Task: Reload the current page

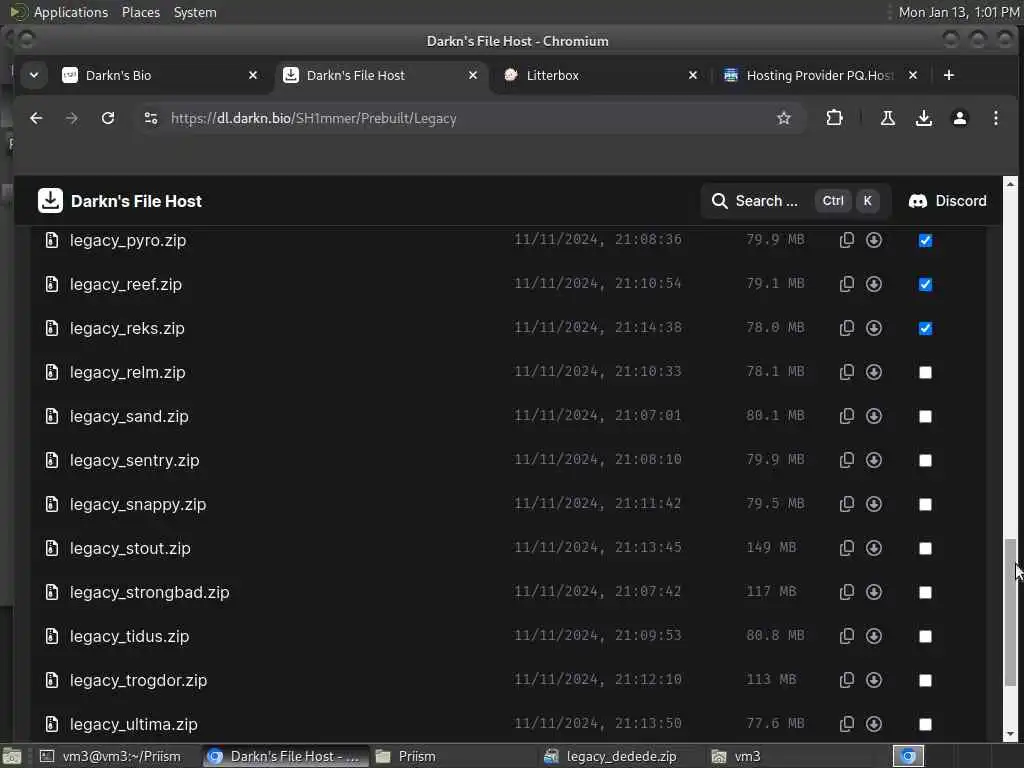Action: pos(108,118)
